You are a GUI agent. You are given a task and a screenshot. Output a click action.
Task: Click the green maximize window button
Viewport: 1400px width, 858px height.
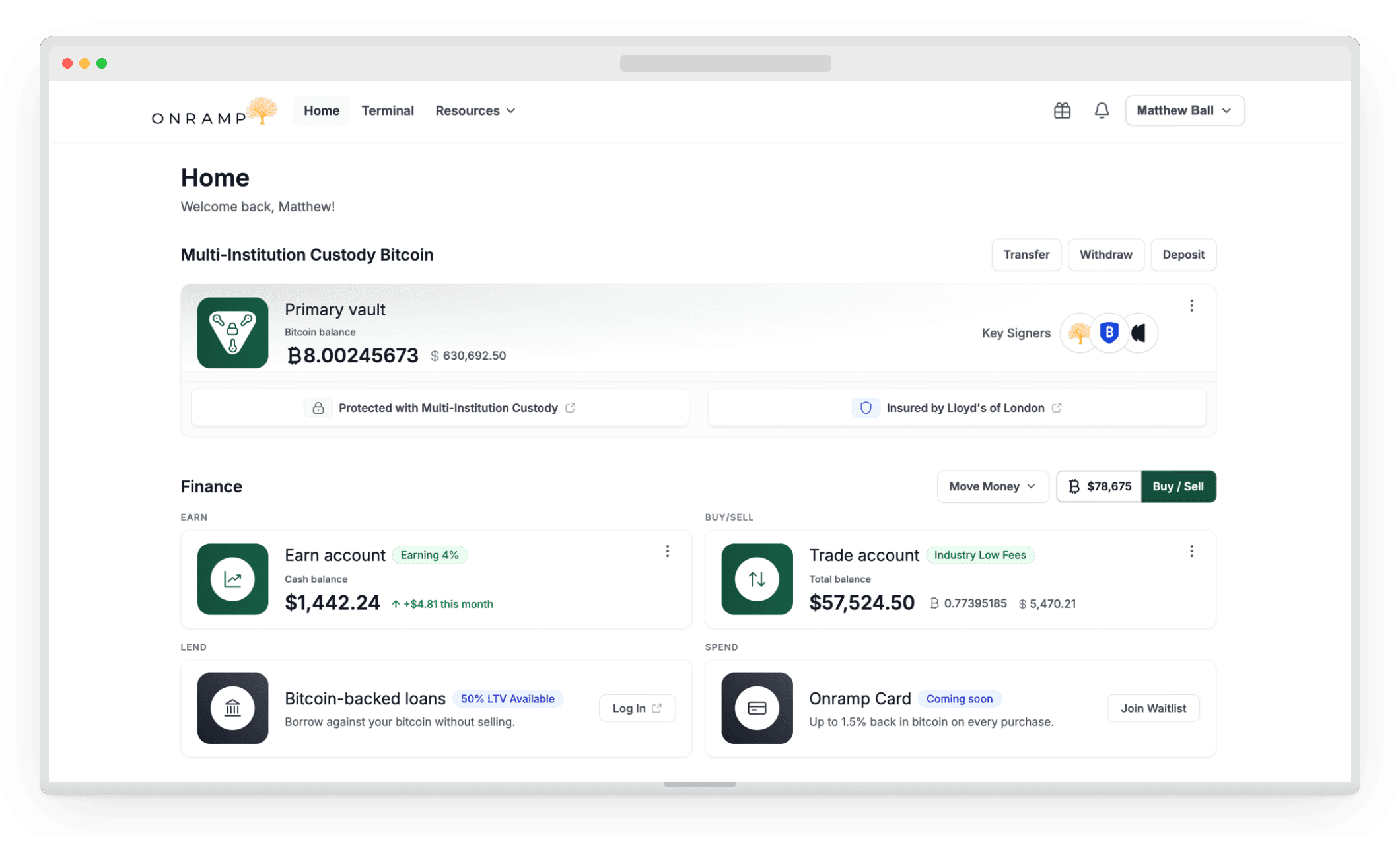[102, 63]
